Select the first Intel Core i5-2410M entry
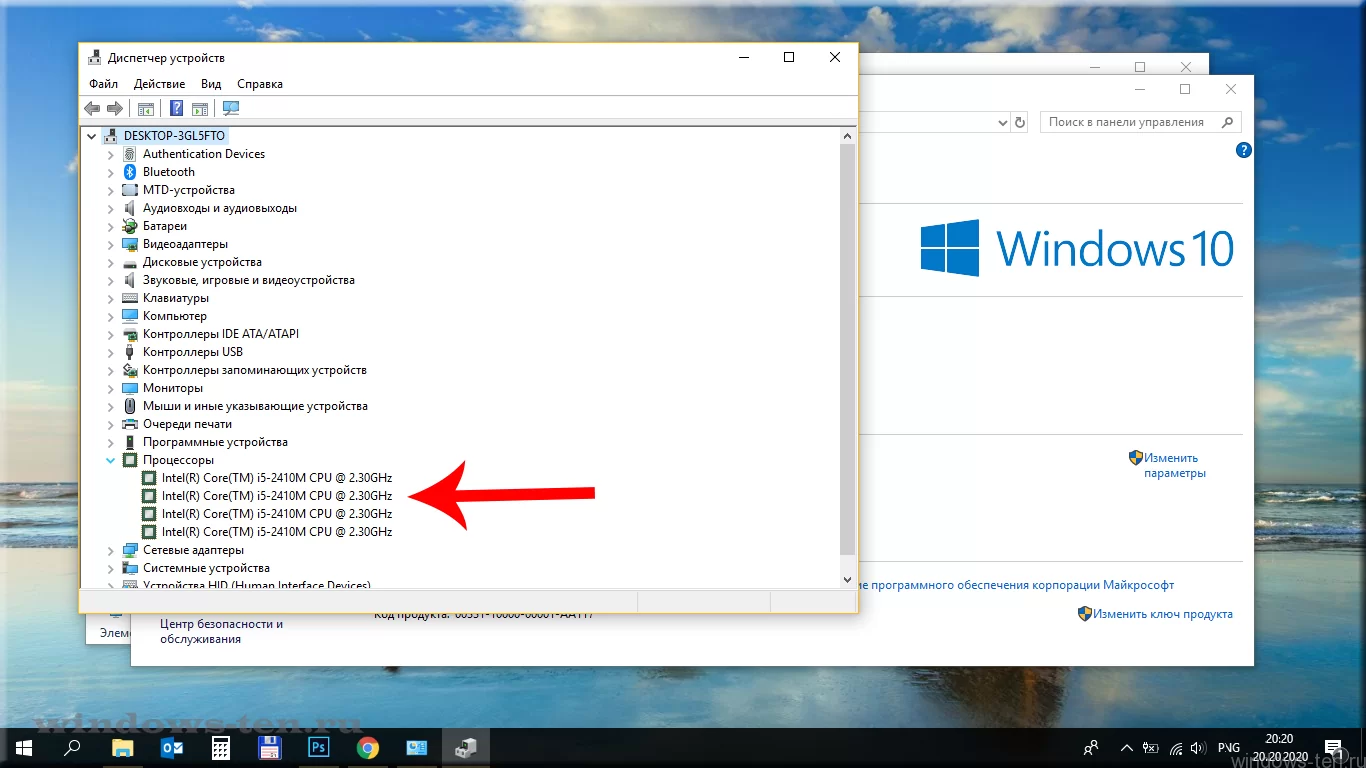The width and height of the screenshot is (1366, 768). (x=277, y=478)
